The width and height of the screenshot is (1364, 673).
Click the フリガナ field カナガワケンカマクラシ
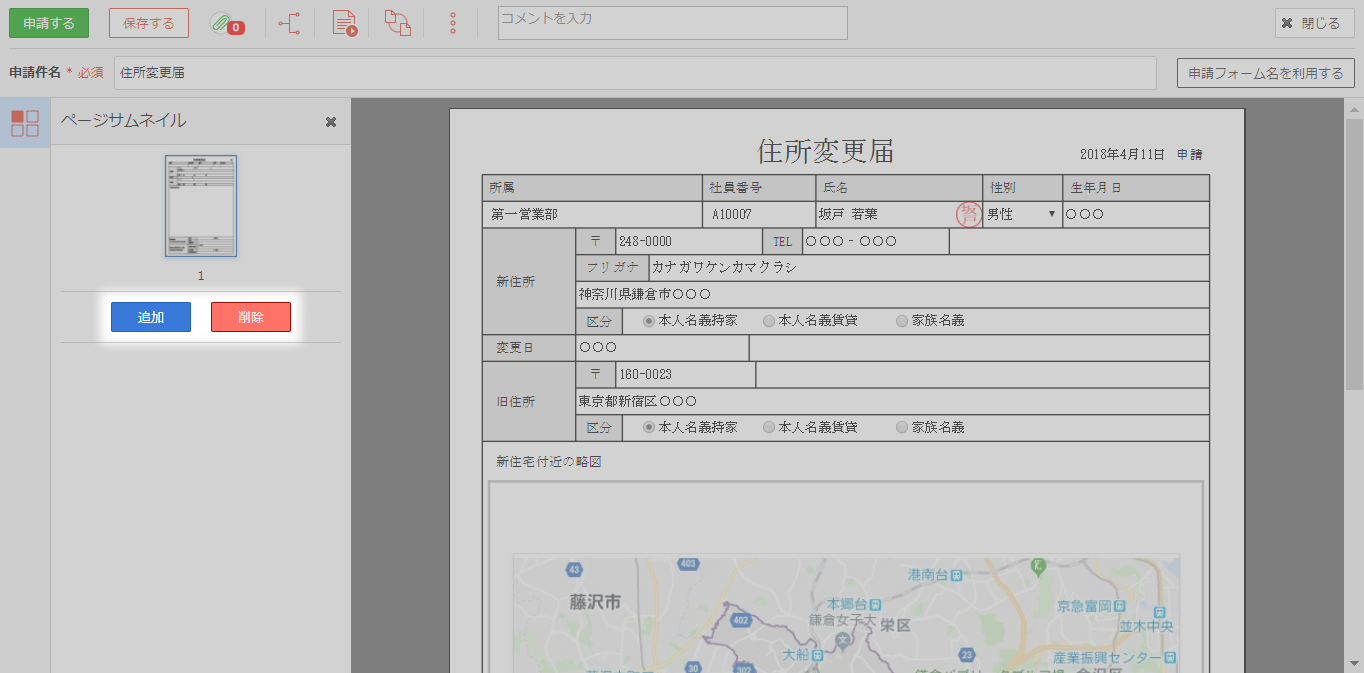click(928, 268)
